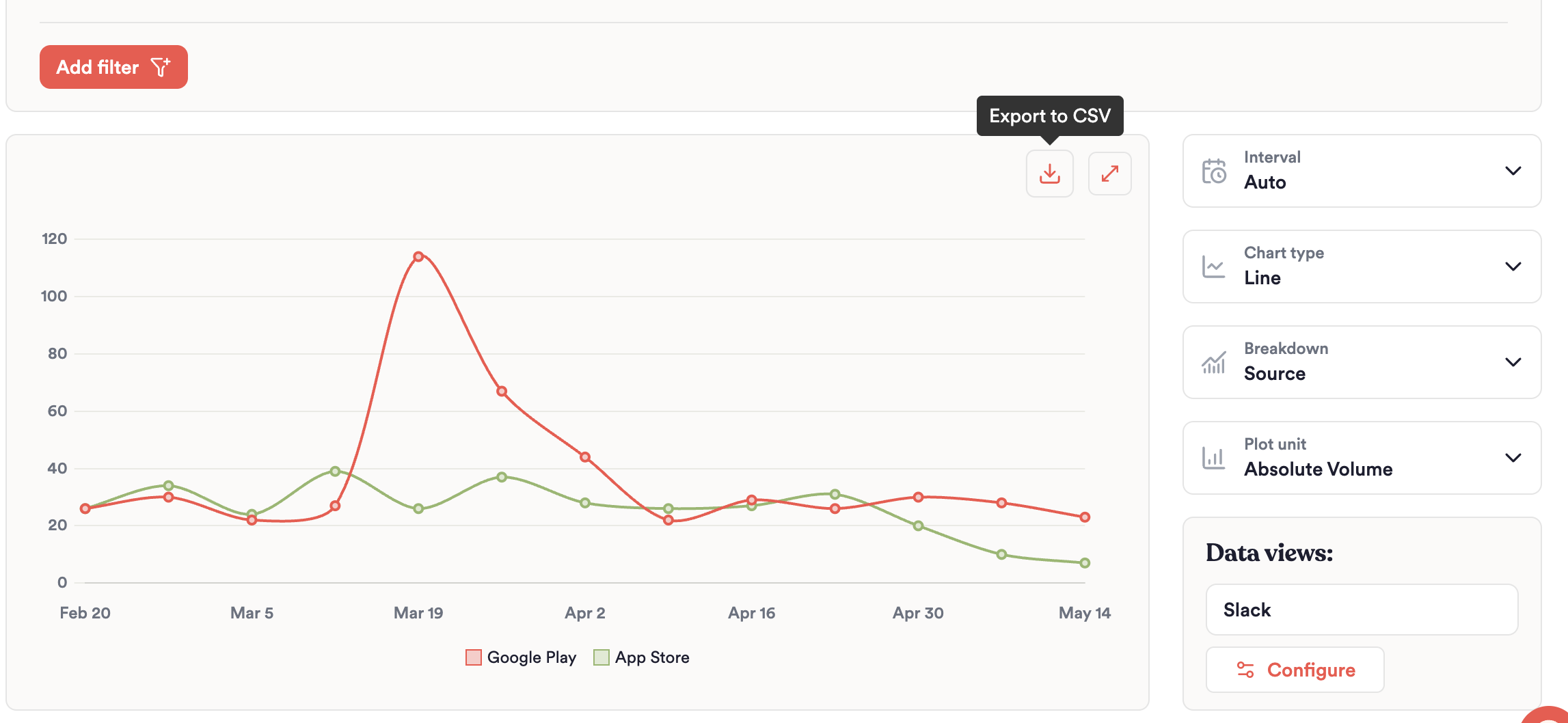Expand the Plot unit dropdown chevron

[x=1513, y=458]
